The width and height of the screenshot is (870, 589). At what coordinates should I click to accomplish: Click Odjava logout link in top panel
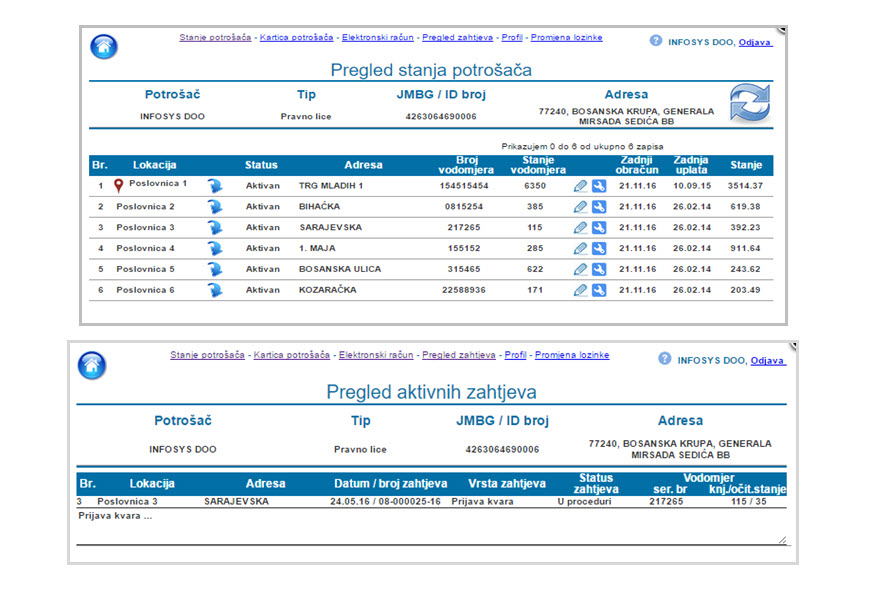[755, 42]
